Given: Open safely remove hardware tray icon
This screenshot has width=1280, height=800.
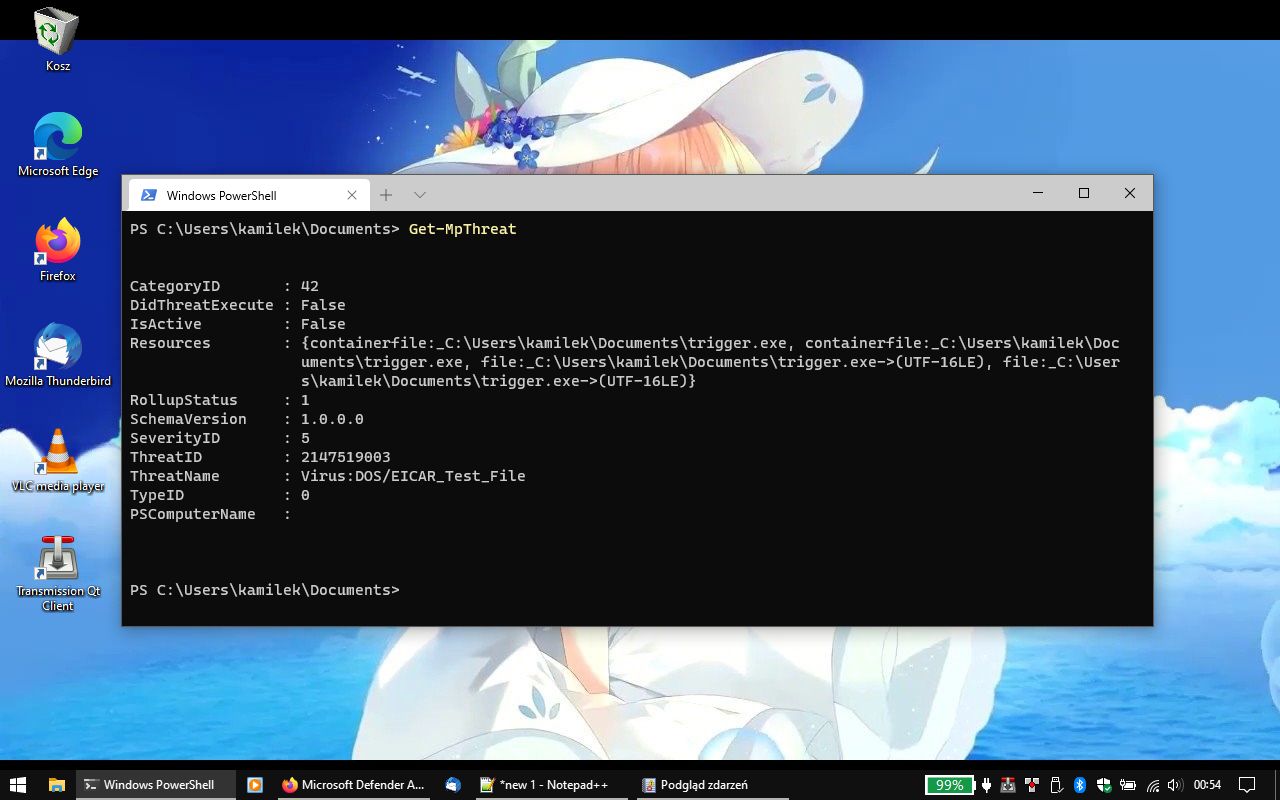Looking at the screenshot, I should click(1055, 785).
